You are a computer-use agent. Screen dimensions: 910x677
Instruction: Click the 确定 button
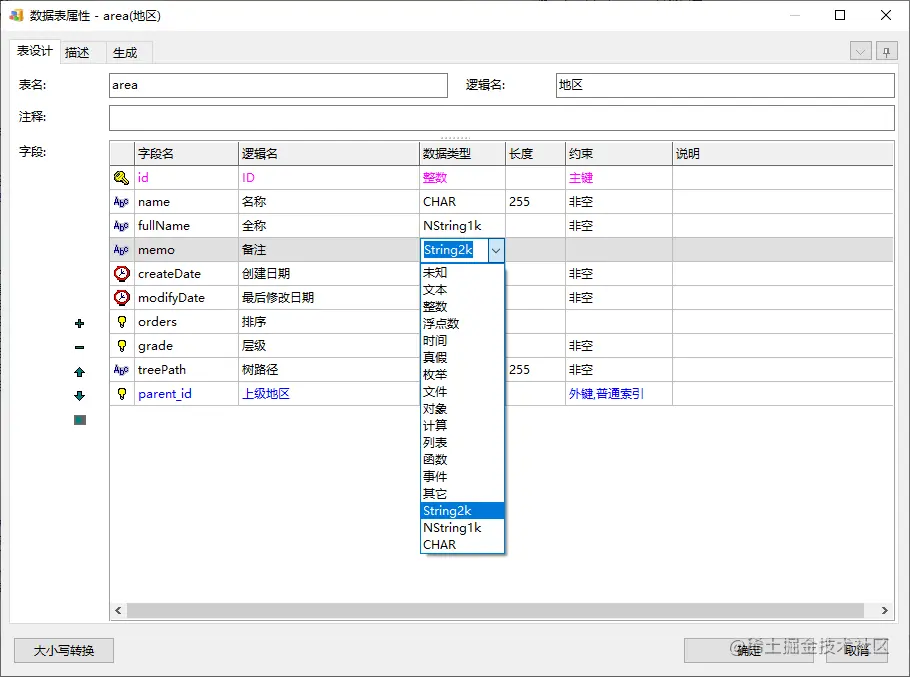coord(751,650)
